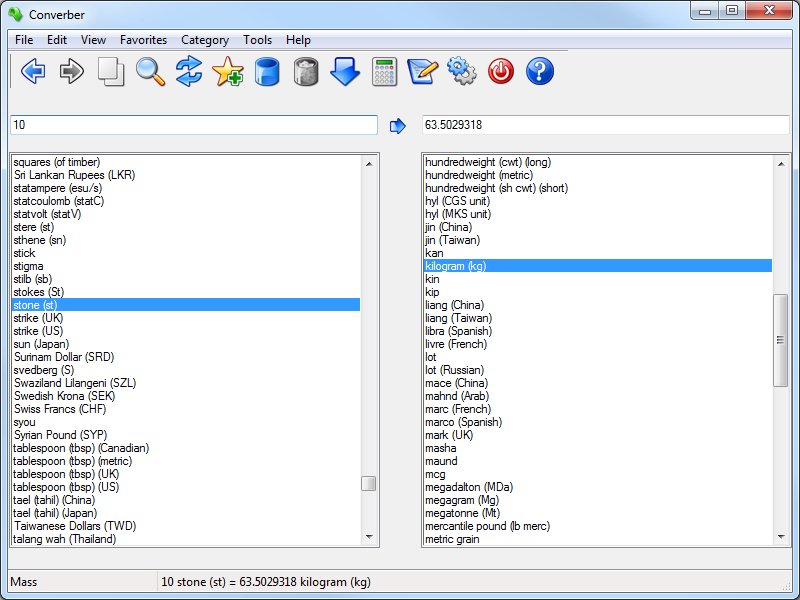Open the Tools menu
This screenshot has height=600, width=800.
pos(257,40)
